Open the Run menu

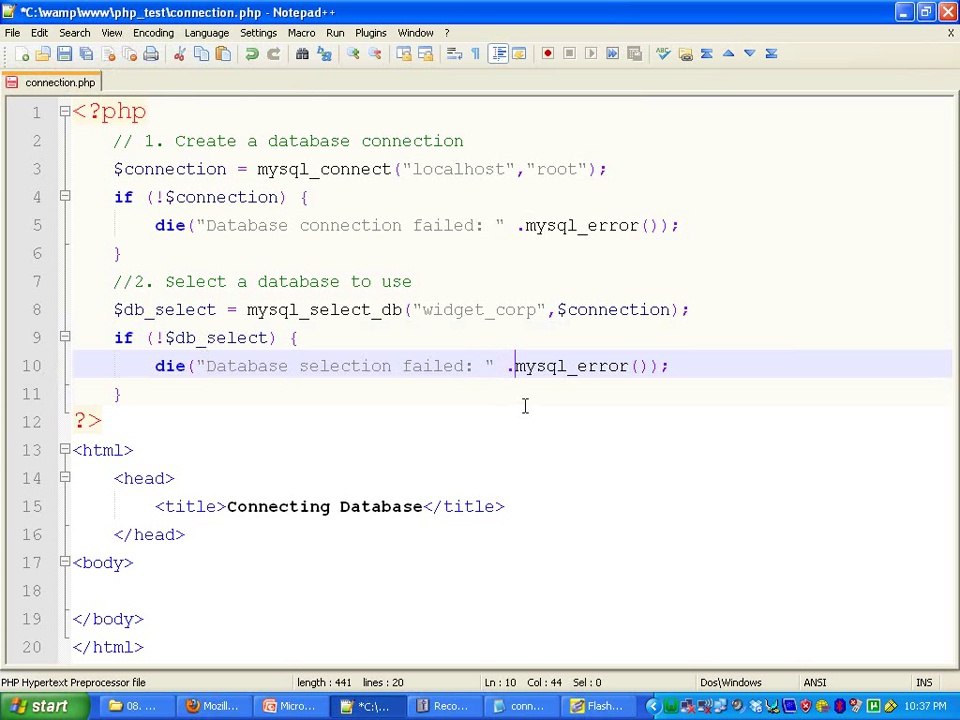pyautogui.click(x=335, y=33)
